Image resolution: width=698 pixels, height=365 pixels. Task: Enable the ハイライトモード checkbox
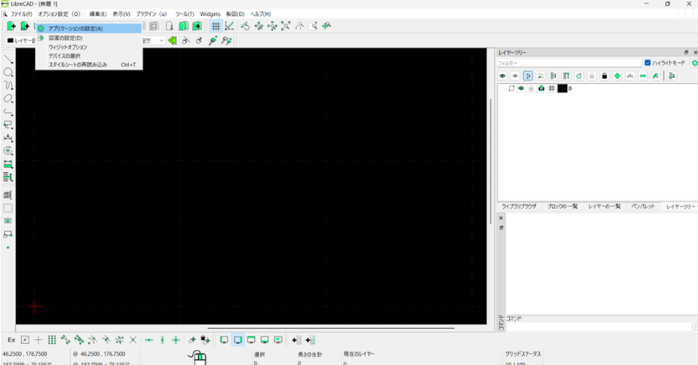click(648, 63)
